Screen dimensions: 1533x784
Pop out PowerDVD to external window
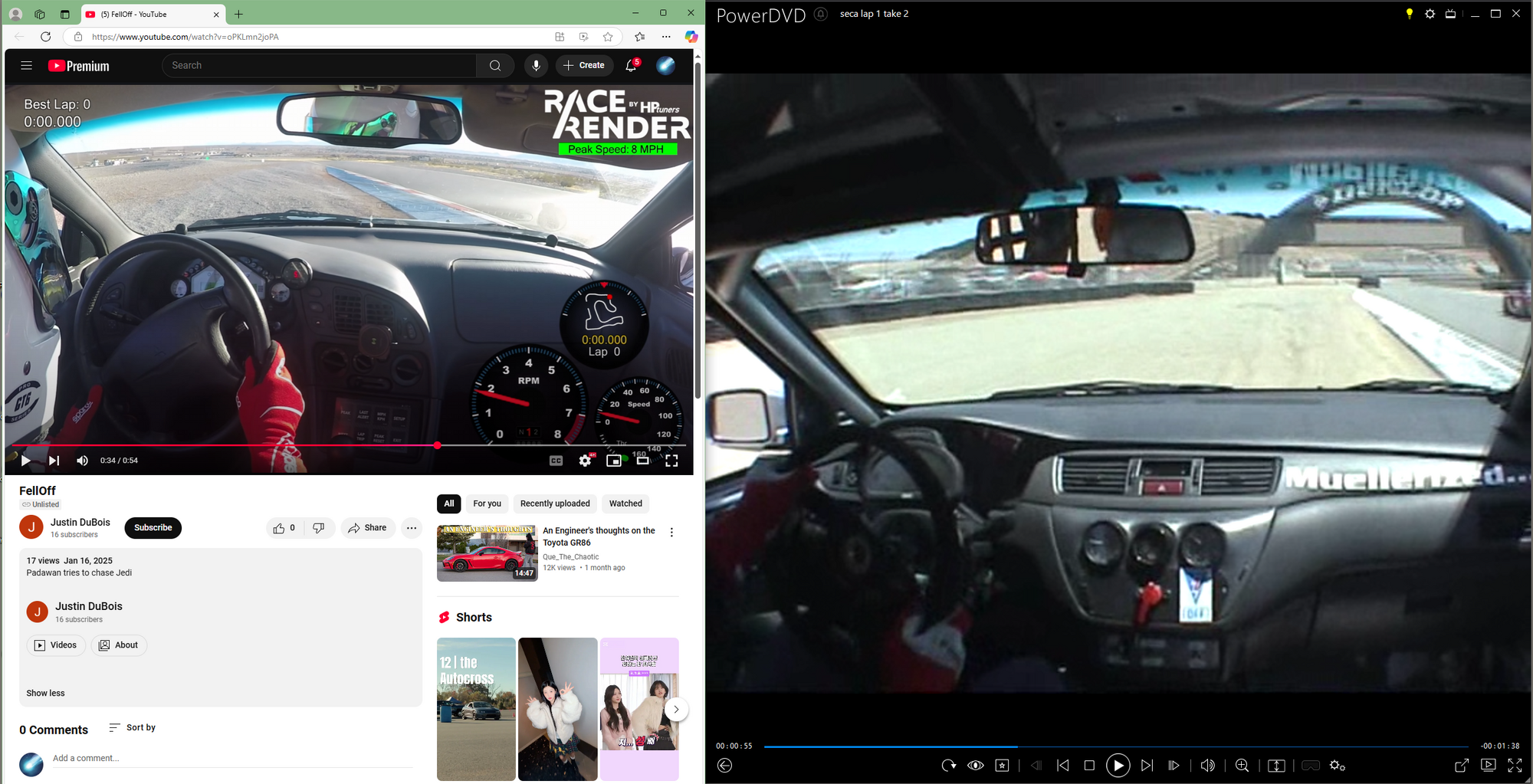click(1462, 766)
